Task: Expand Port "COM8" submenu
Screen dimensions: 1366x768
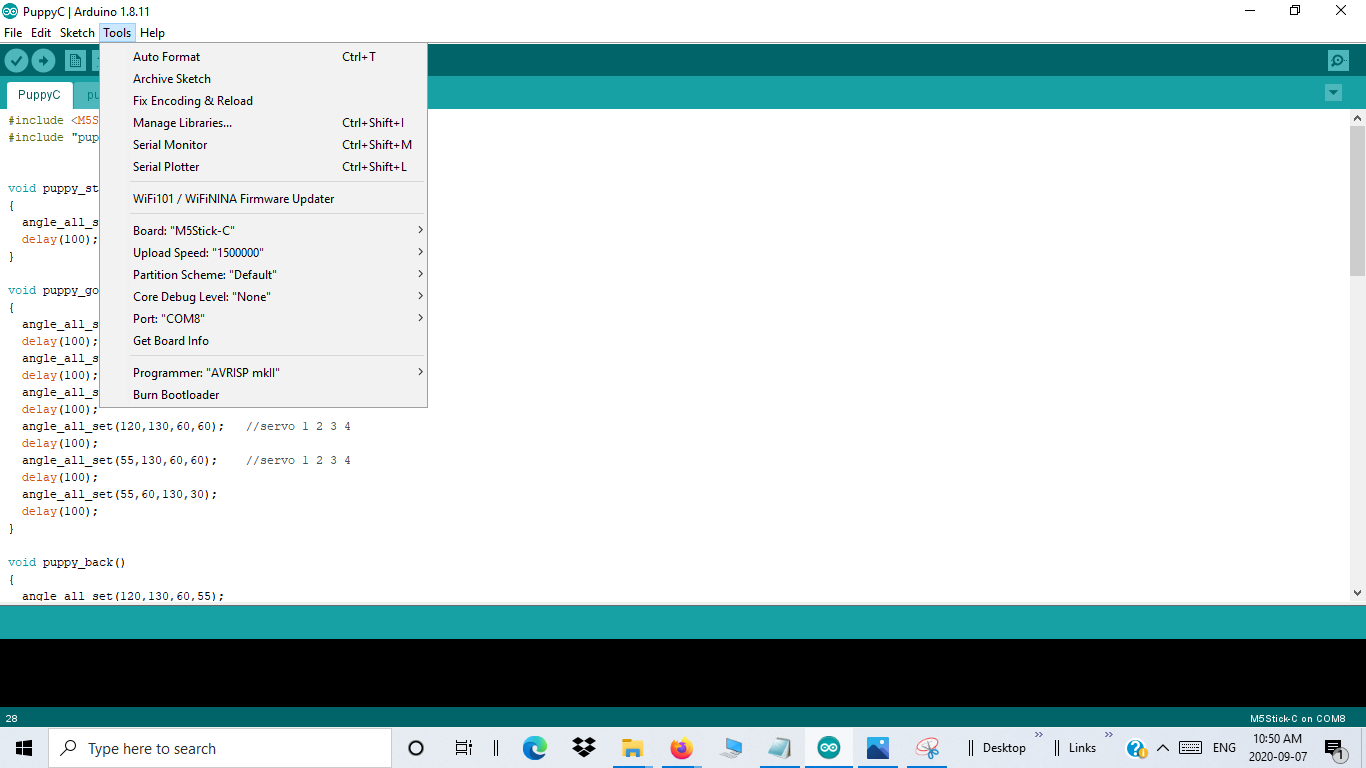Action: point(264,319)
